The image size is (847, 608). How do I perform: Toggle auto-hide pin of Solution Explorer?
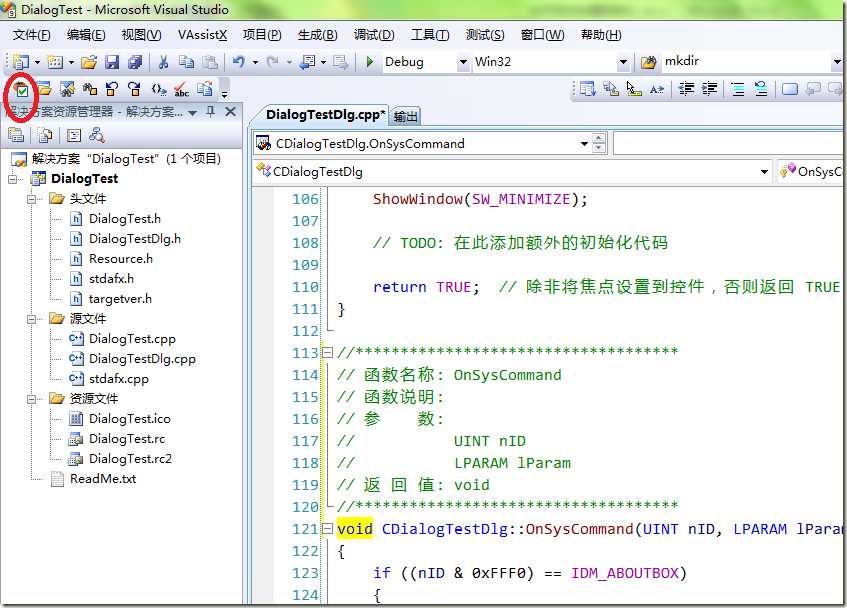coord(210,112)
